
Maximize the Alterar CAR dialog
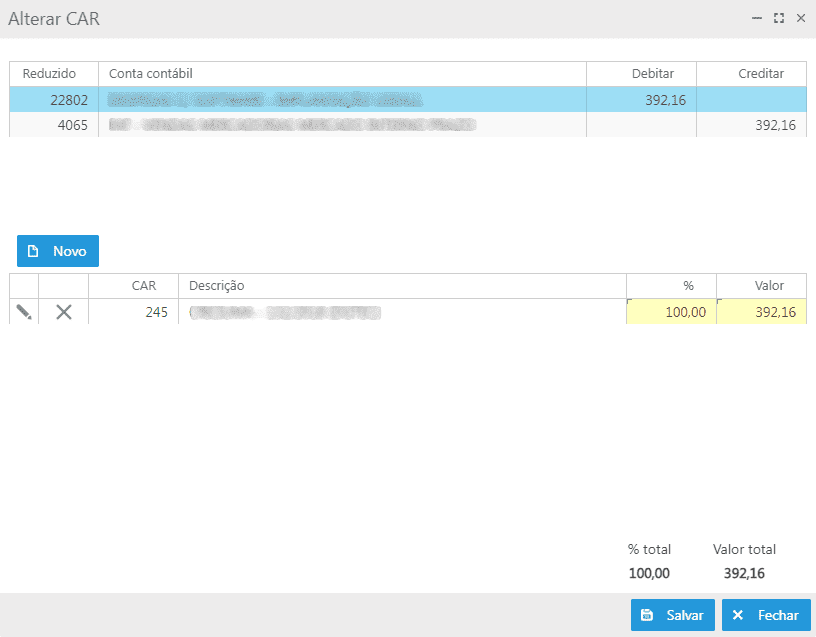point(779,18)
